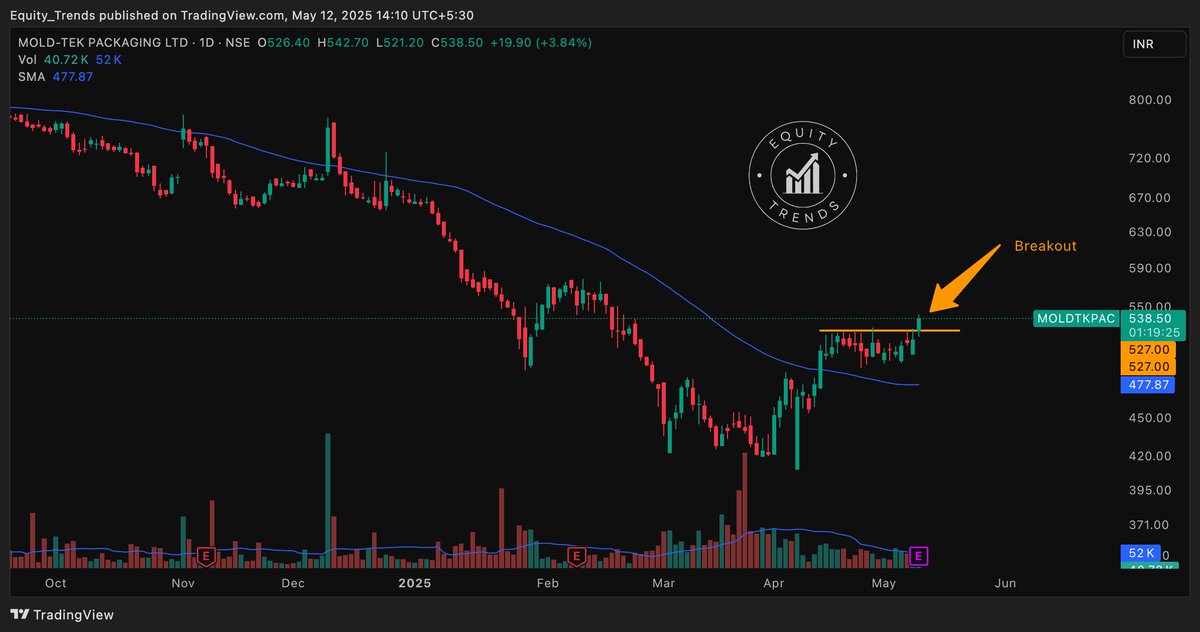Click the TradingView logo at bottom left
This screenshot has height=632, width=1200.
coord(62,614)
